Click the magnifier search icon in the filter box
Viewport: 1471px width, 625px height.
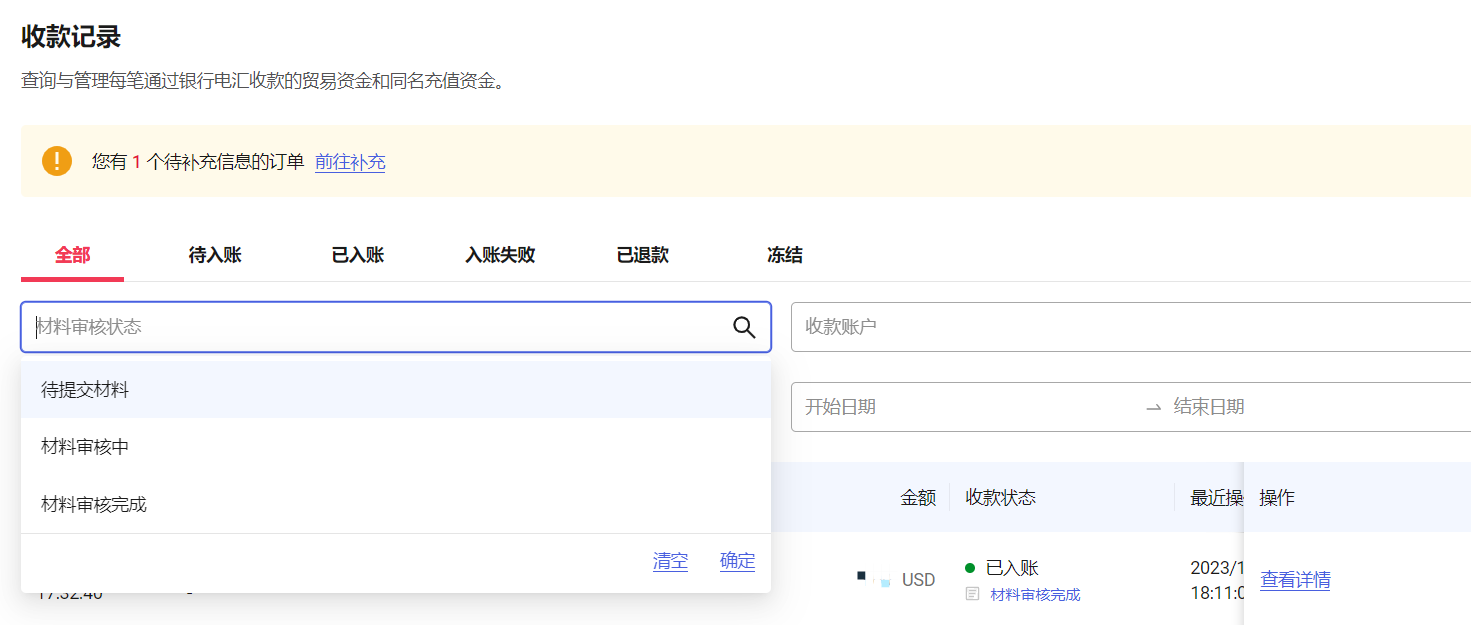[x=744, y=327]
